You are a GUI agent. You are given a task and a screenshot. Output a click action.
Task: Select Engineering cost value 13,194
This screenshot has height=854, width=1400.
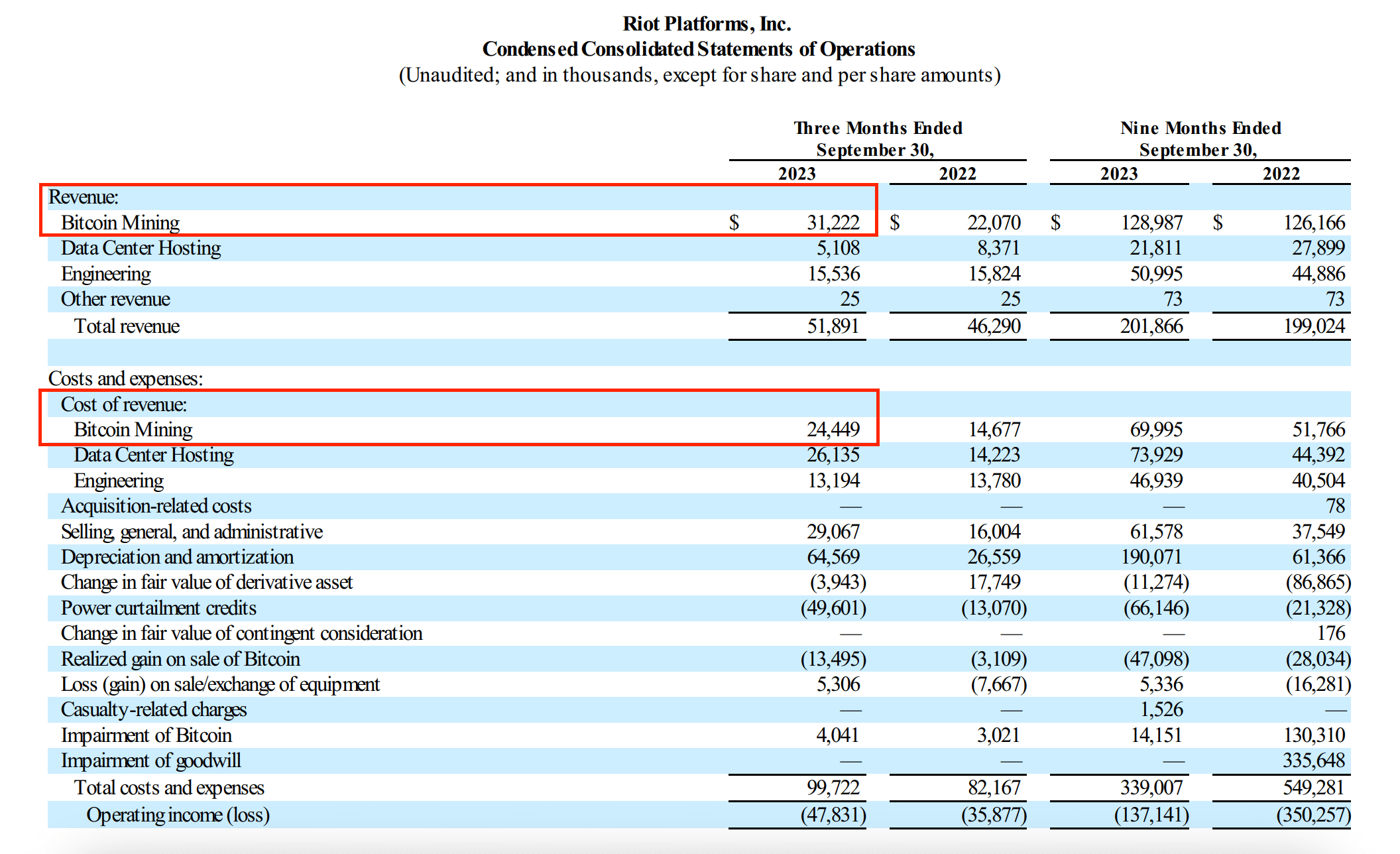pos(833,481)
